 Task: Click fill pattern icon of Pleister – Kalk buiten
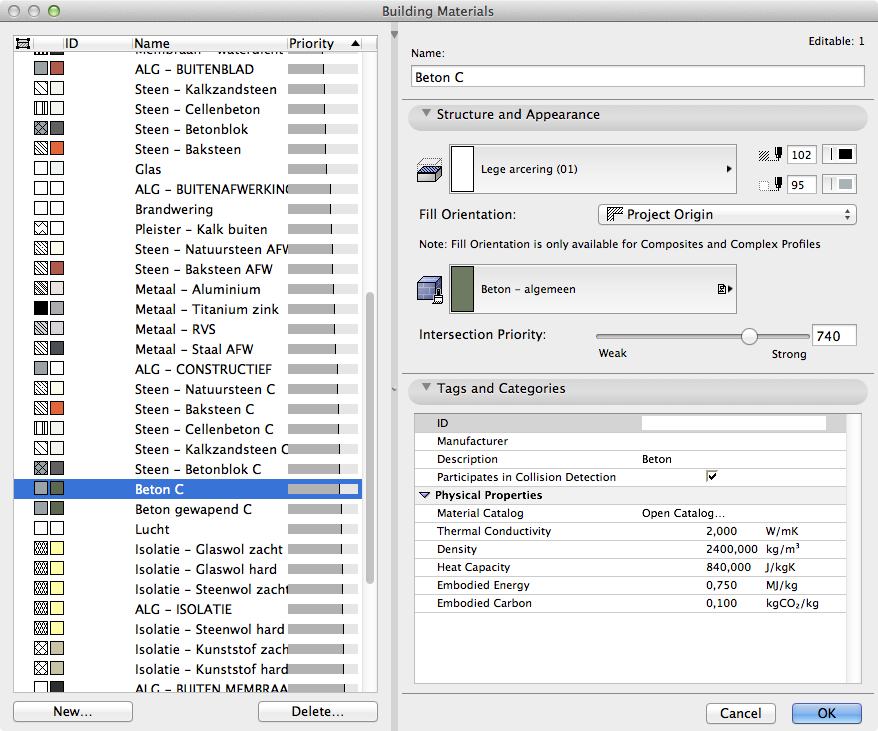pos(41,228)
